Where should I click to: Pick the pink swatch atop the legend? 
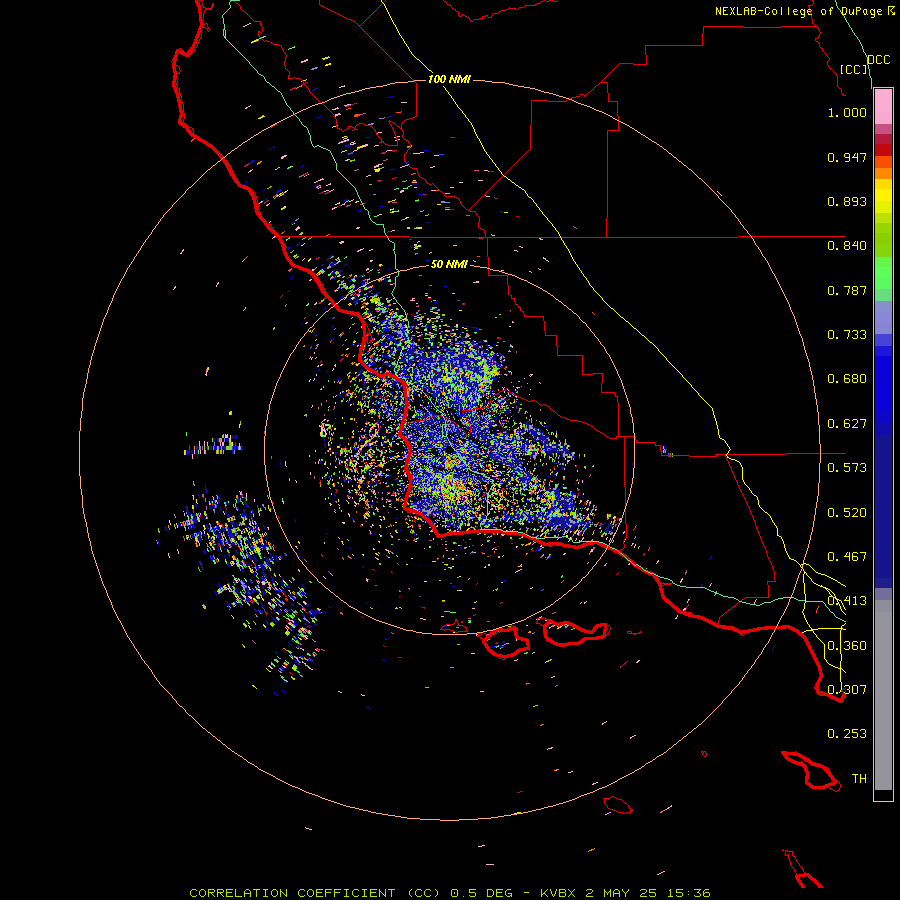[883, 107]
